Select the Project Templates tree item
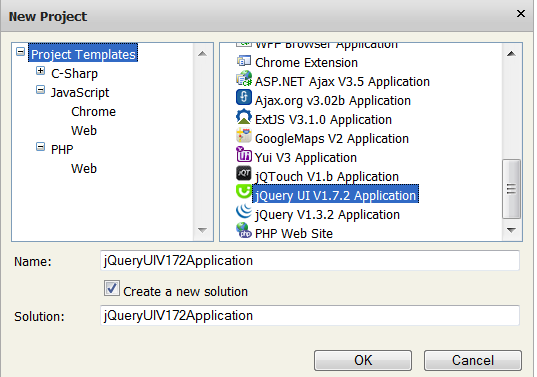Screen dimensions: 537x377 (x=83, y=54)
